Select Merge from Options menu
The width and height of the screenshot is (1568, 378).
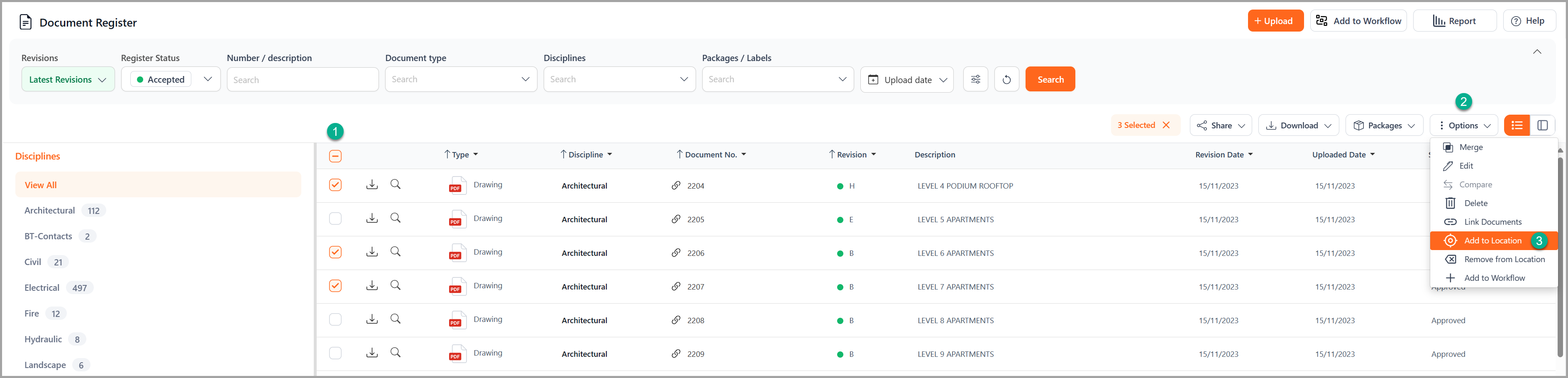[1493, 147]
